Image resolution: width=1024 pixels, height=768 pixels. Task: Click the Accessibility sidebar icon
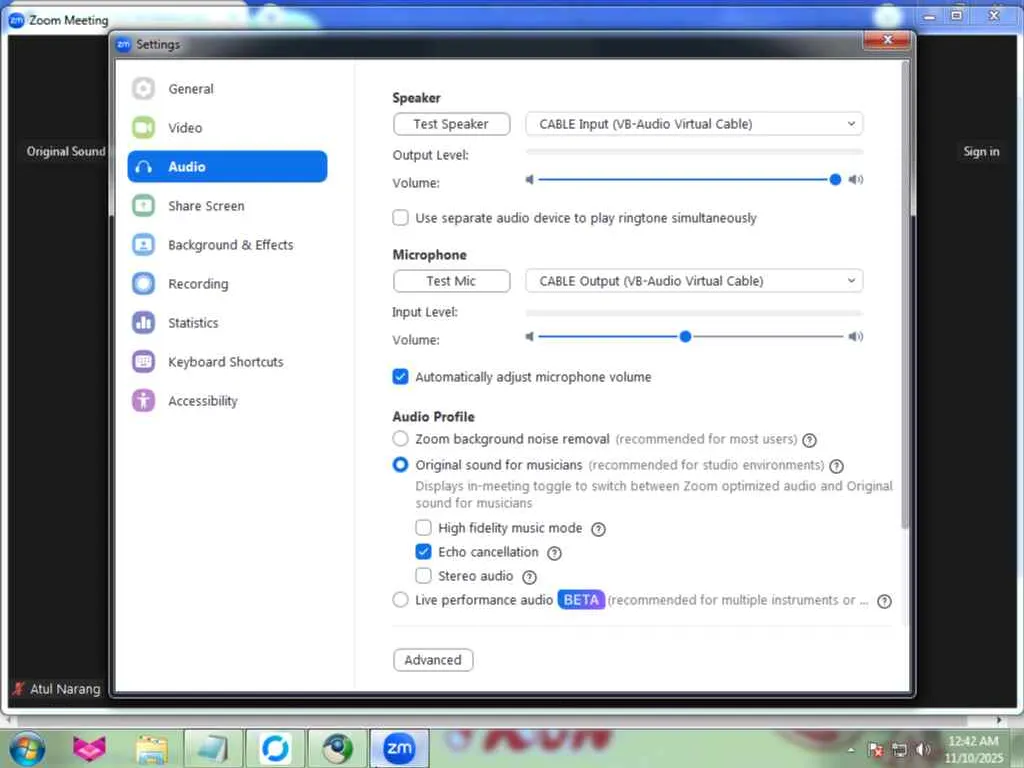click(144, 400)
